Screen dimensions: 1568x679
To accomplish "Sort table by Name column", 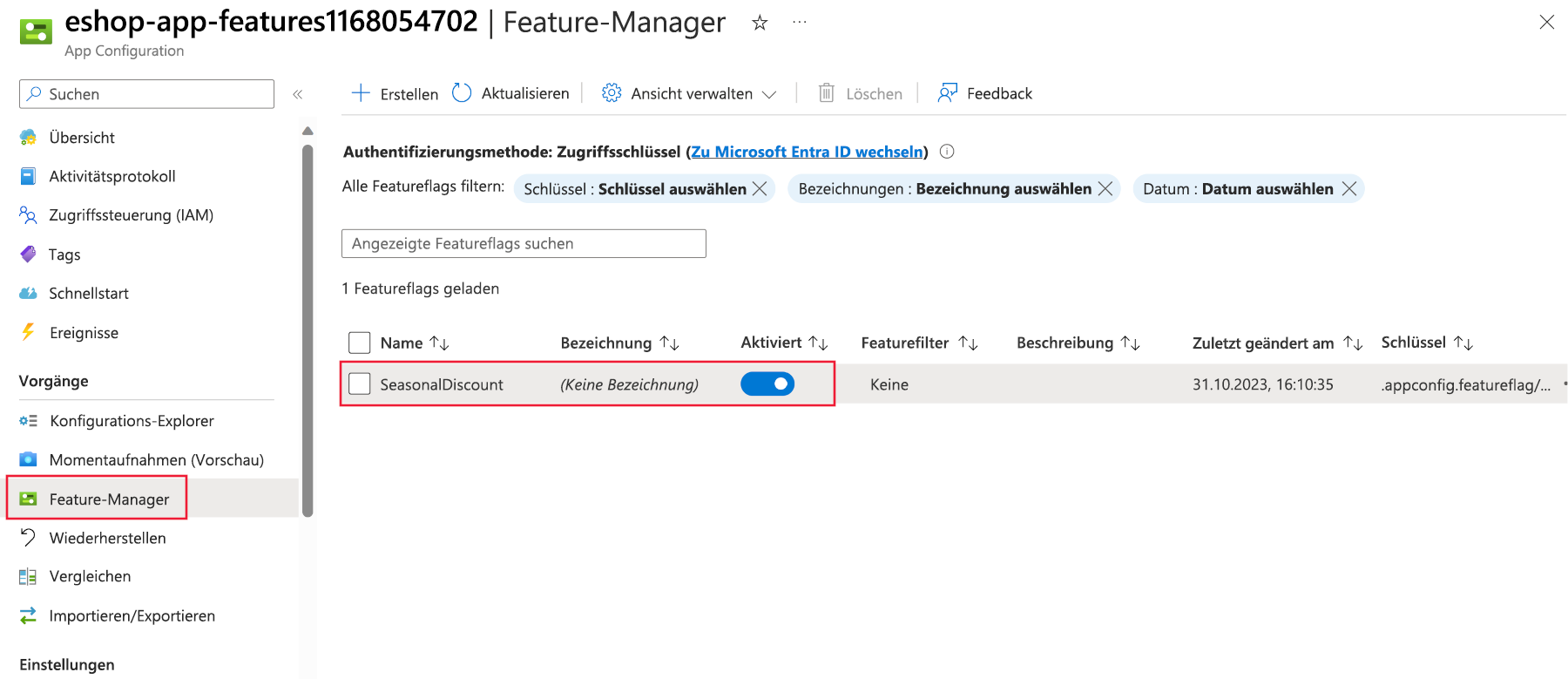I will [415, 343].
